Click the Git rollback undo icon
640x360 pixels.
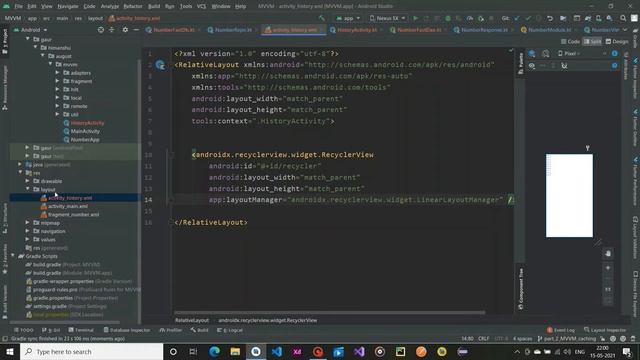(x=550, y=18)
